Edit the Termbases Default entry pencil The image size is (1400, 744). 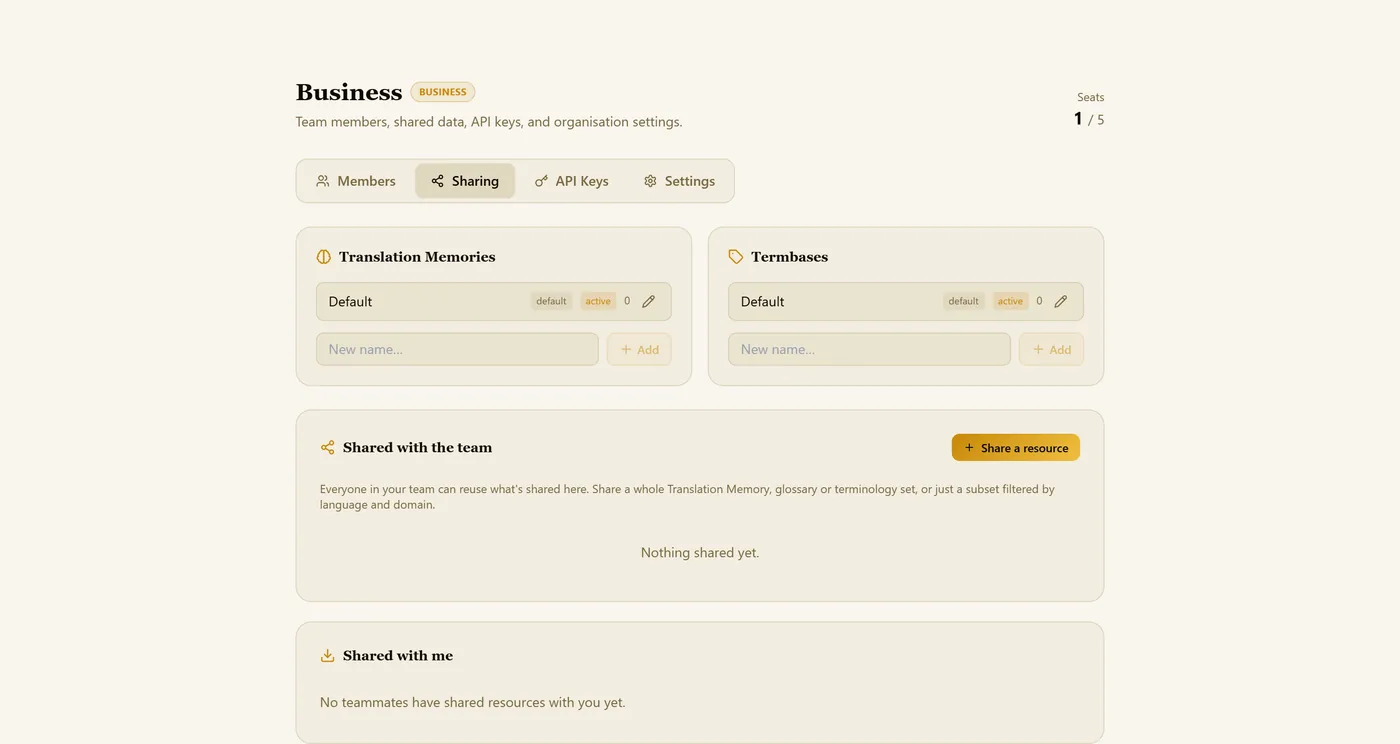tap(1061, 301)
